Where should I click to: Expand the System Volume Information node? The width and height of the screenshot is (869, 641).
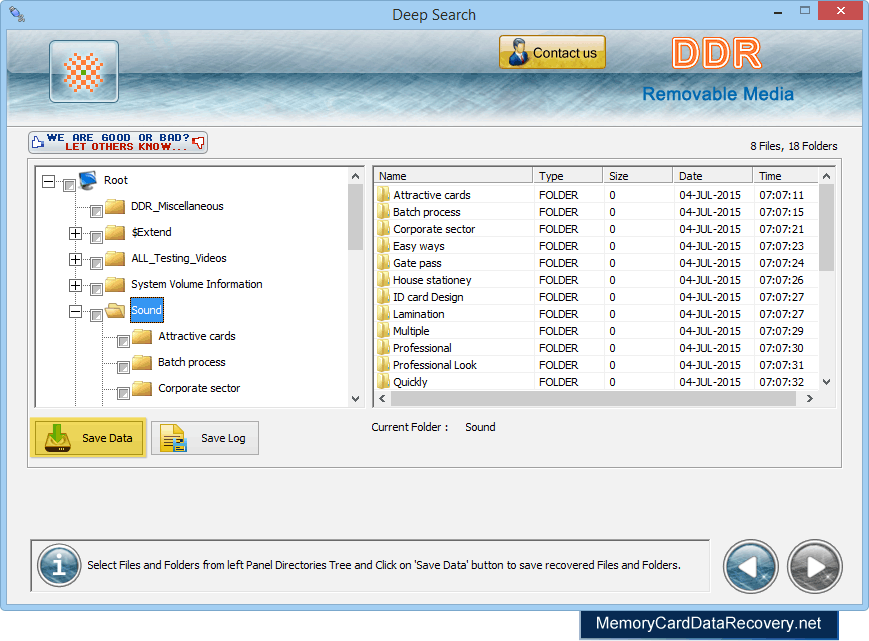(x=75, y=285)
